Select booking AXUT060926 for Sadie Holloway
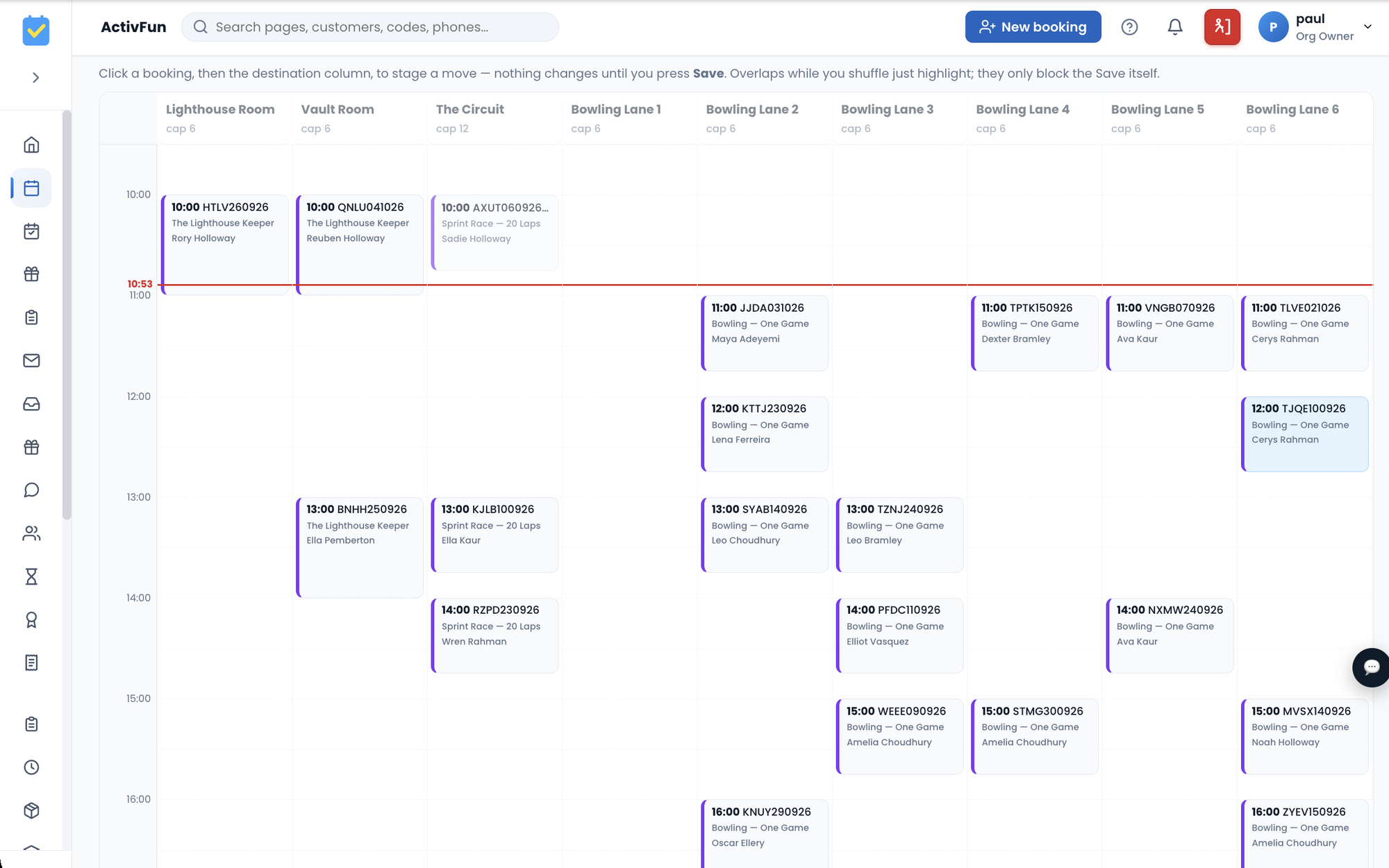 [494, 233]
